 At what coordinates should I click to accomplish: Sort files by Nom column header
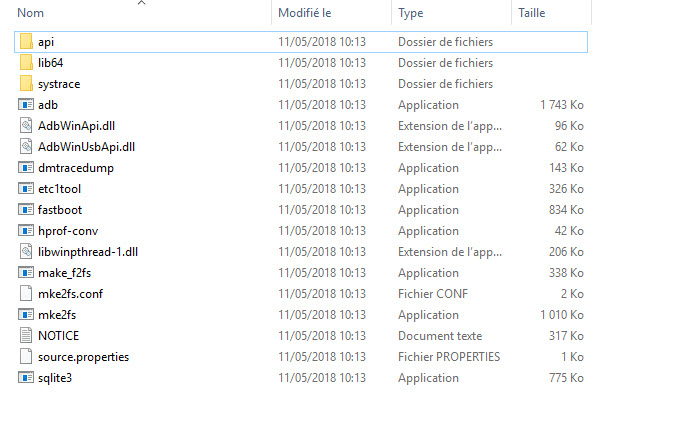(32, 13)
